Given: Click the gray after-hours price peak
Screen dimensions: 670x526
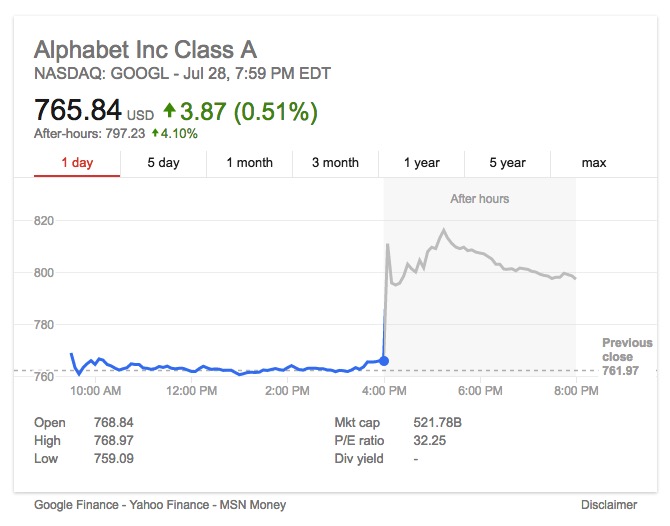Looking at the screenshot, I should (x=444, y=230).
